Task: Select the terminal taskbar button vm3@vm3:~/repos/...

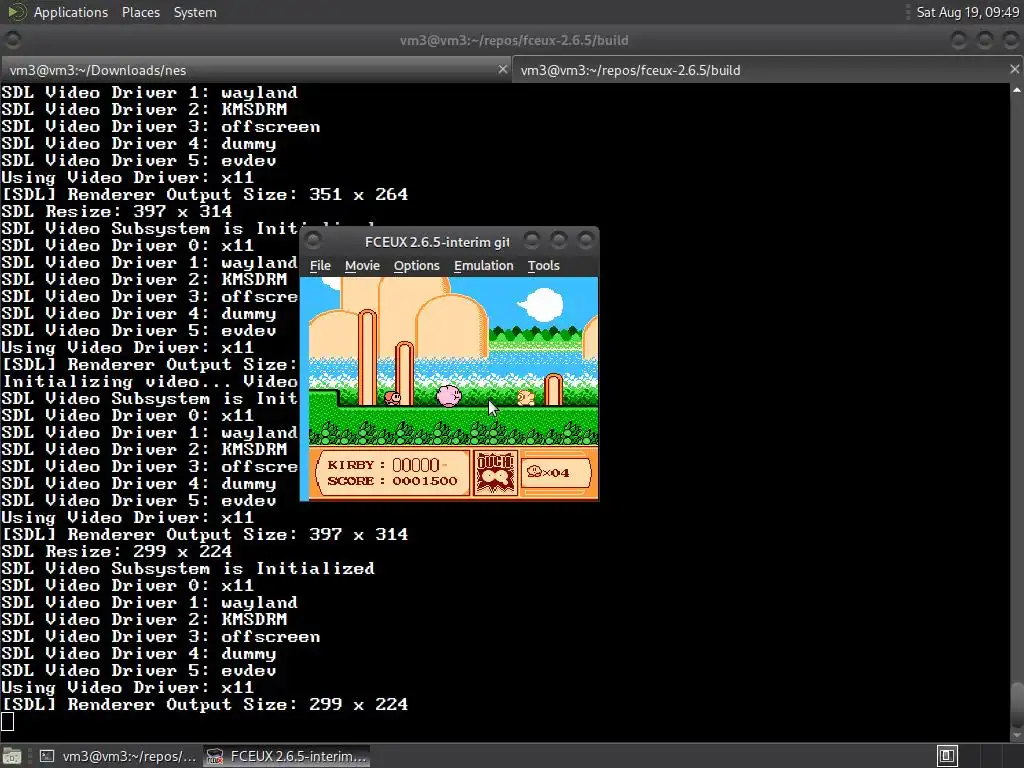Action: 119,756
